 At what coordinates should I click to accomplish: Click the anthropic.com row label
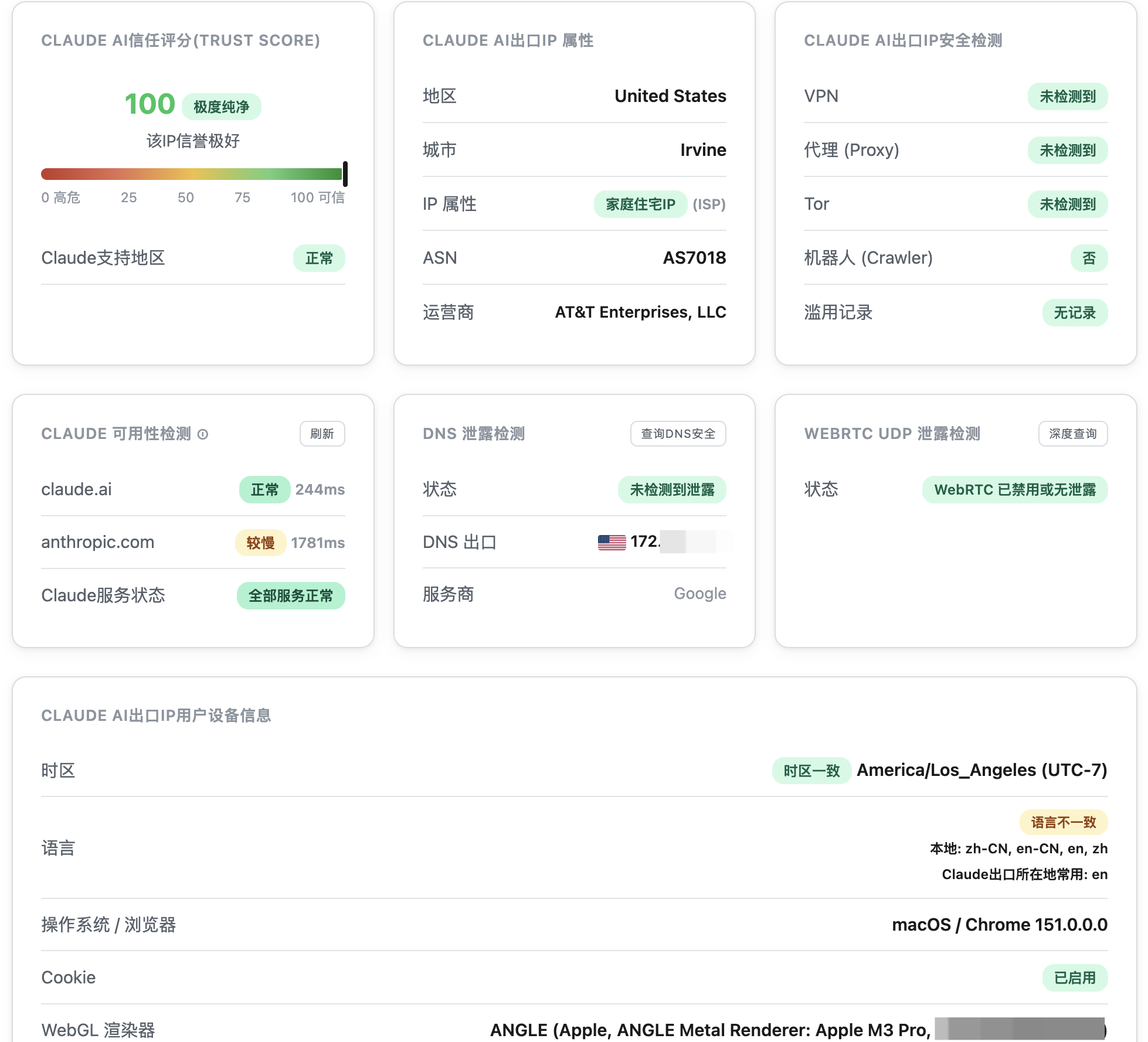(97, 542)
